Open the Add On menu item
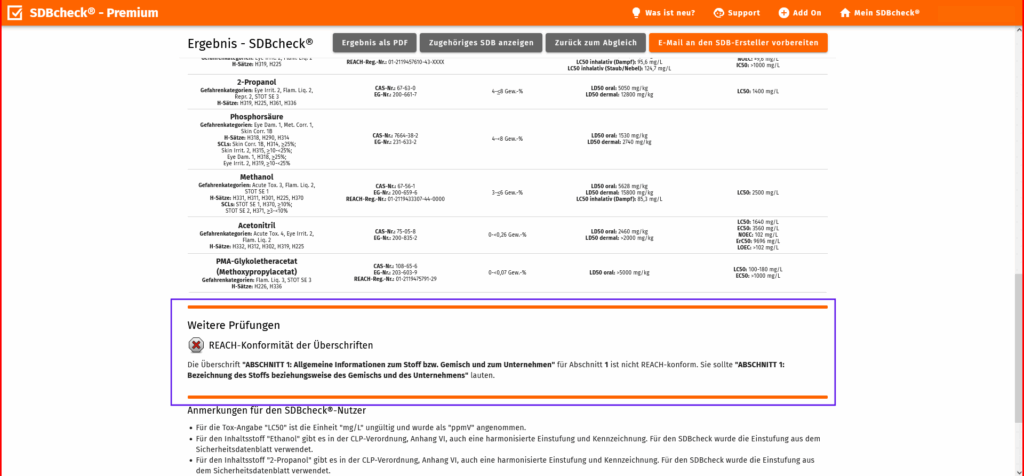Screen dimensions: 1024x476 coord(807,13)
